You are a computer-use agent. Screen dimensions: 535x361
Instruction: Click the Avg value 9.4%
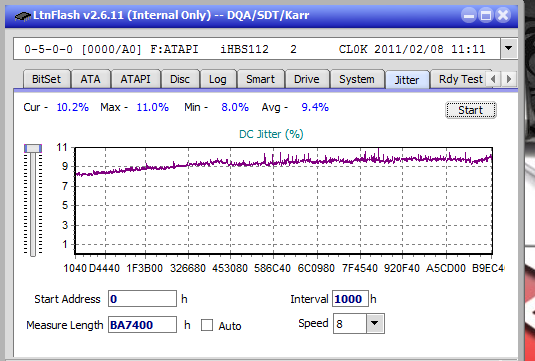click(x=315, y=107)
